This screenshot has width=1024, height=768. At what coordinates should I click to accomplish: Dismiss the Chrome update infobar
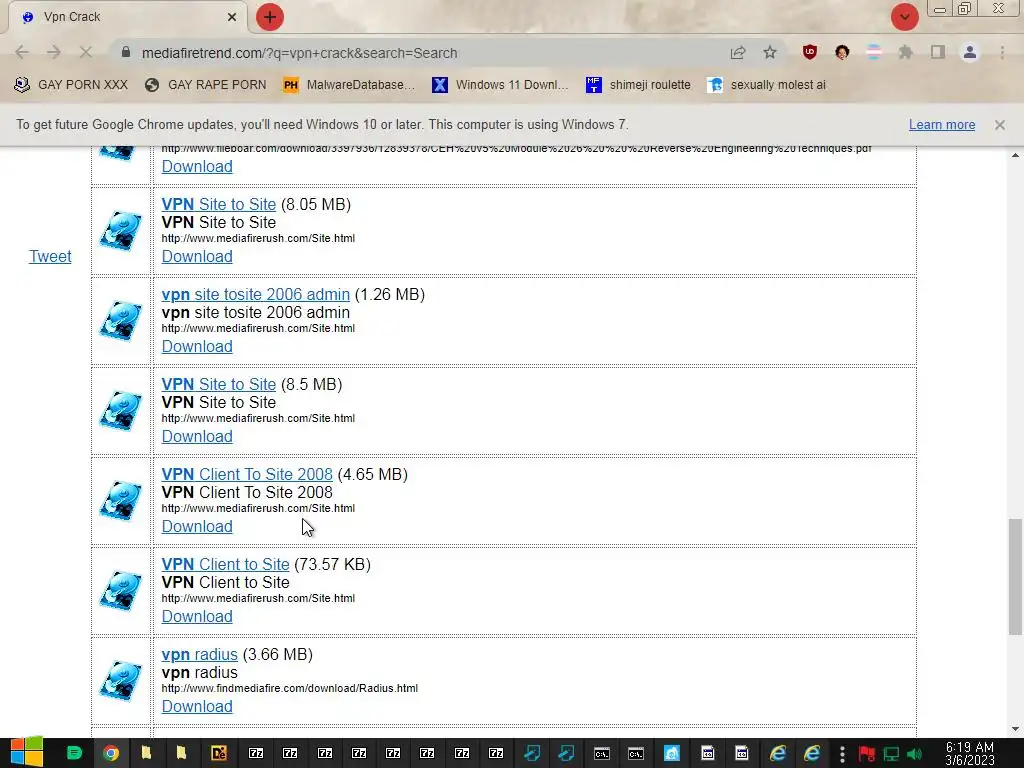[1000, 124]
